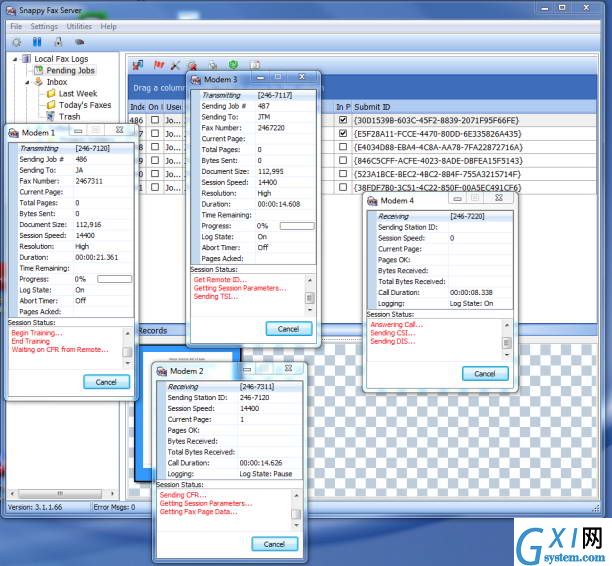Click Cancel in the Modem 3 window
Viewport: 612px width, 566px height.
(x=288, y=329)
